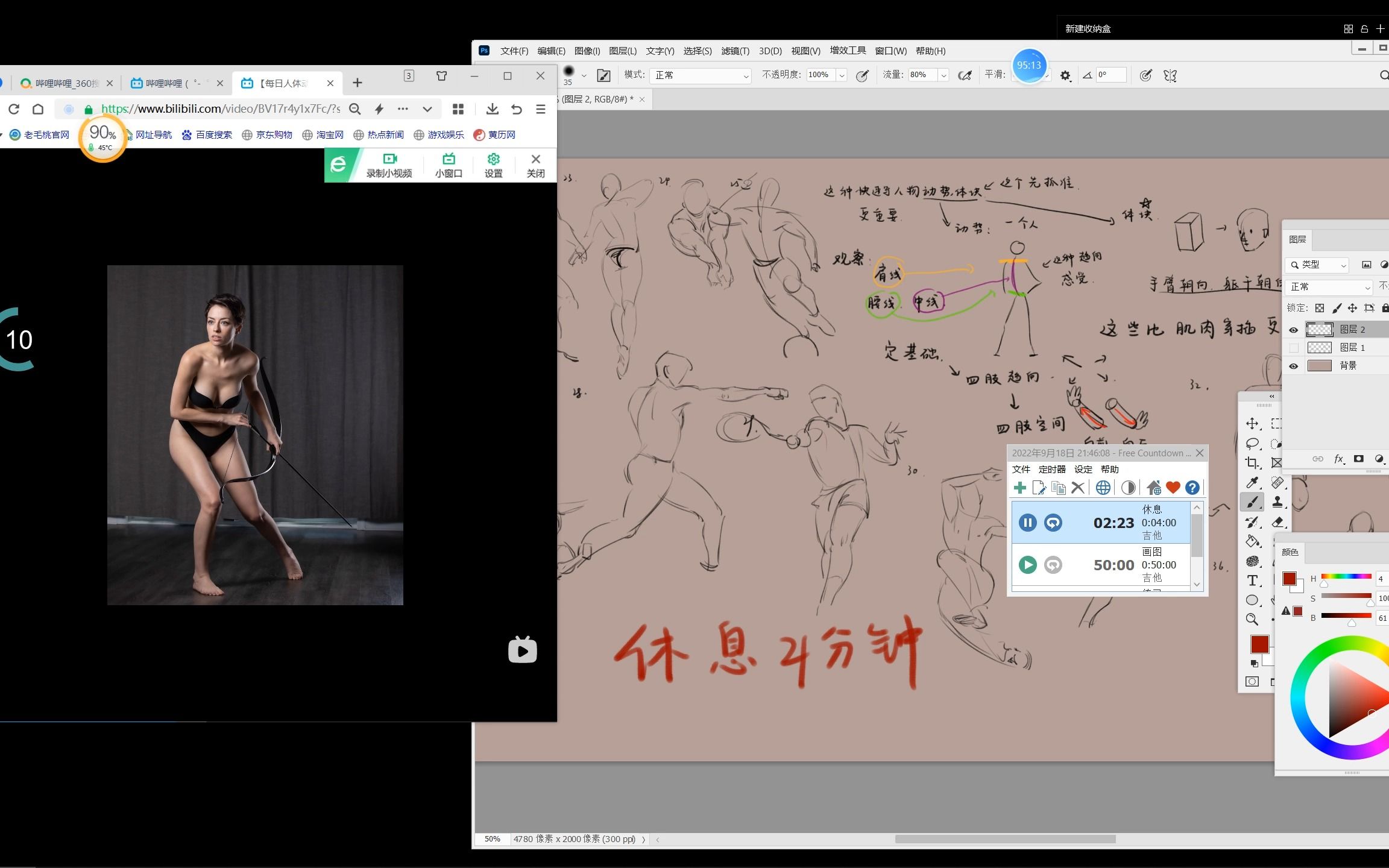The width and height of the screenshot is (1389, 868).
Task: Show 图层 1 via its visibility box
Action: [1293, 348]
